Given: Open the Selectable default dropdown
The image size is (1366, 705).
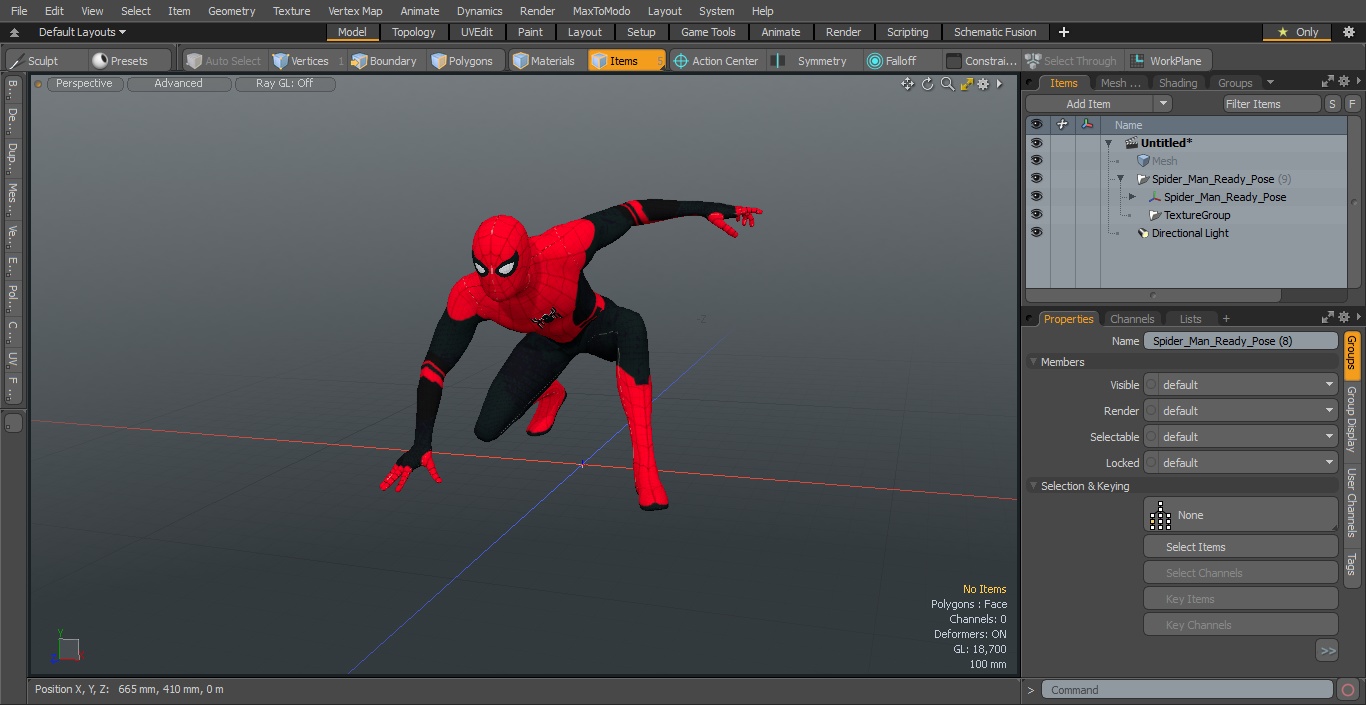Looking at the screenshot, I should pyautogui.click(x=1240, y=437).
